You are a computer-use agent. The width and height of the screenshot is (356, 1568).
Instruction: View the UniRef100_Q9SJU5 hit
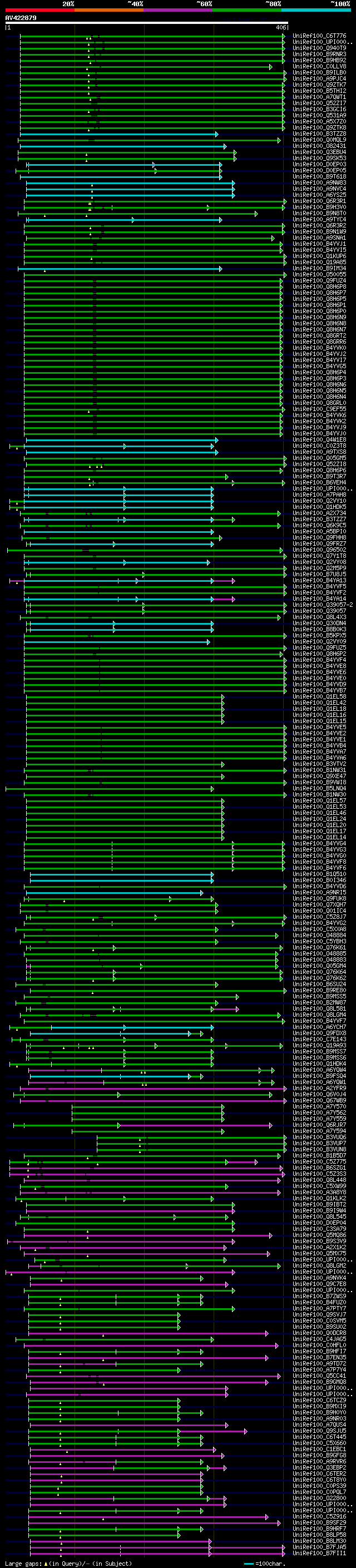(x=319, y=1431)
